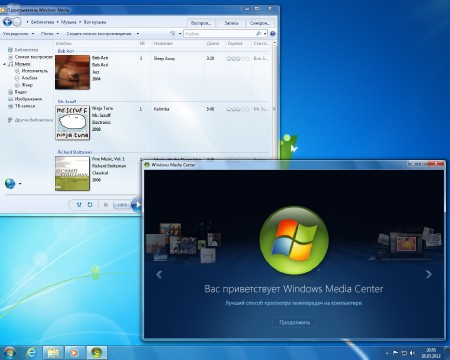Sort by the Оценка column header

click(235, 43)
